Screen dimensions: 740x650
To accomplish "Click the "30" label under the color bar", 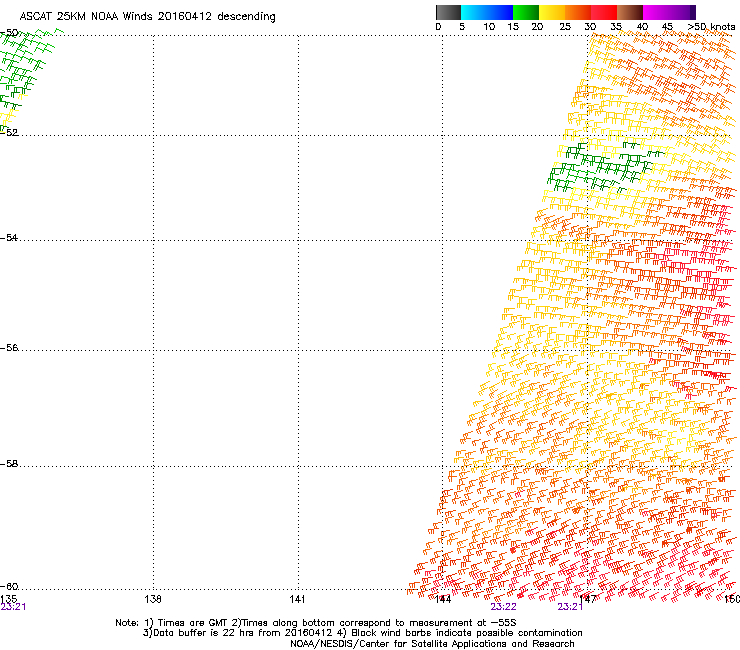I will (x=590, y=27).
